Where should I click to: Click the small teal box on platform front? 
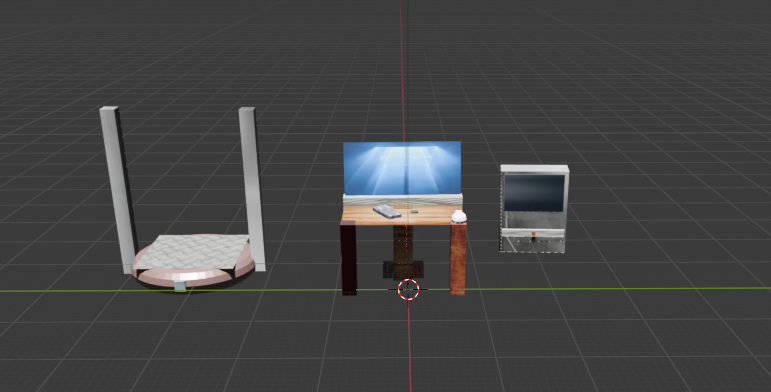180,286
